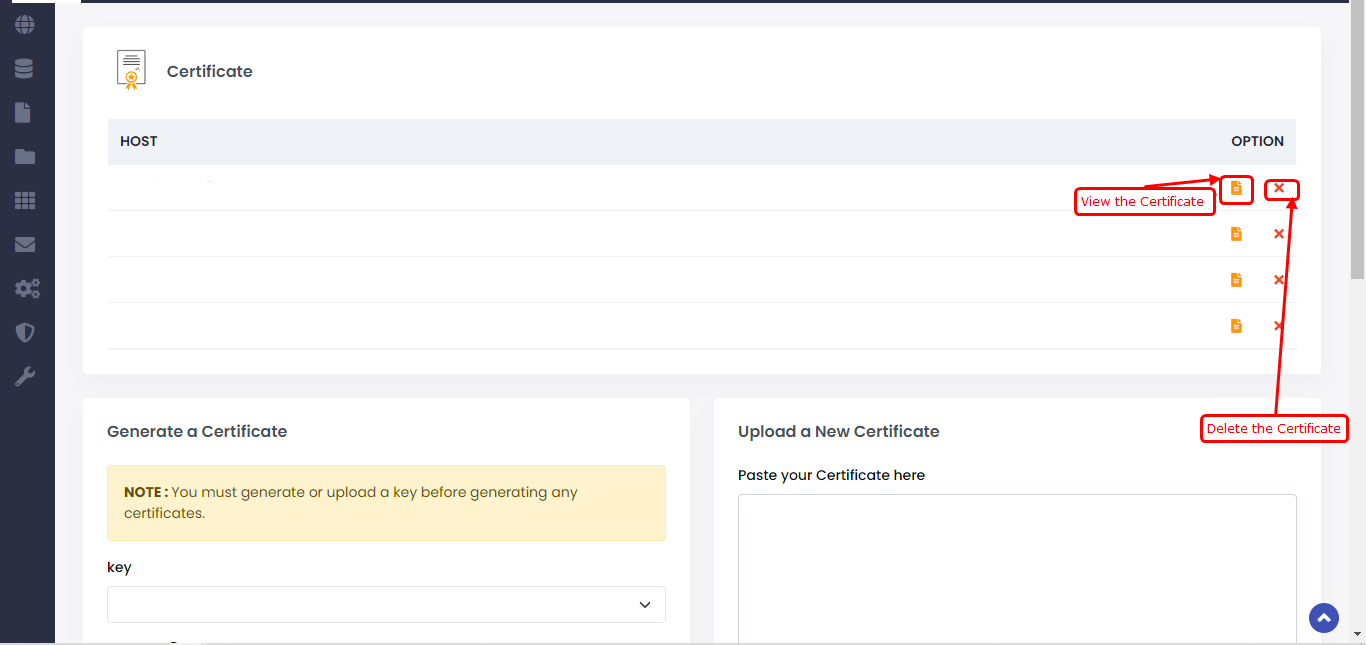1366x645 pixels.
Task: Click the file document icon in sidebar
Action: [23, 112]
